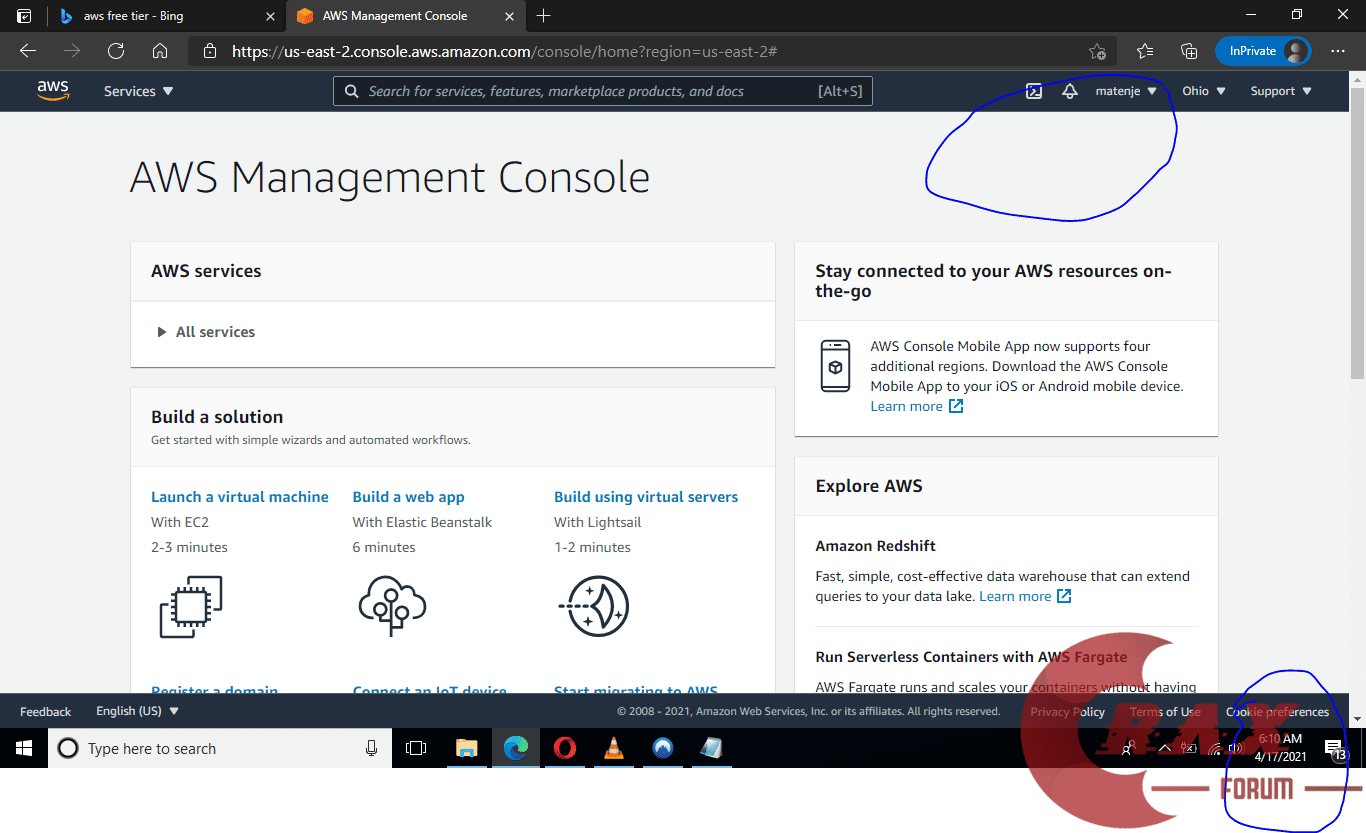
Task: Open the Services dropdown menu
Action: (x=138, y=91)
